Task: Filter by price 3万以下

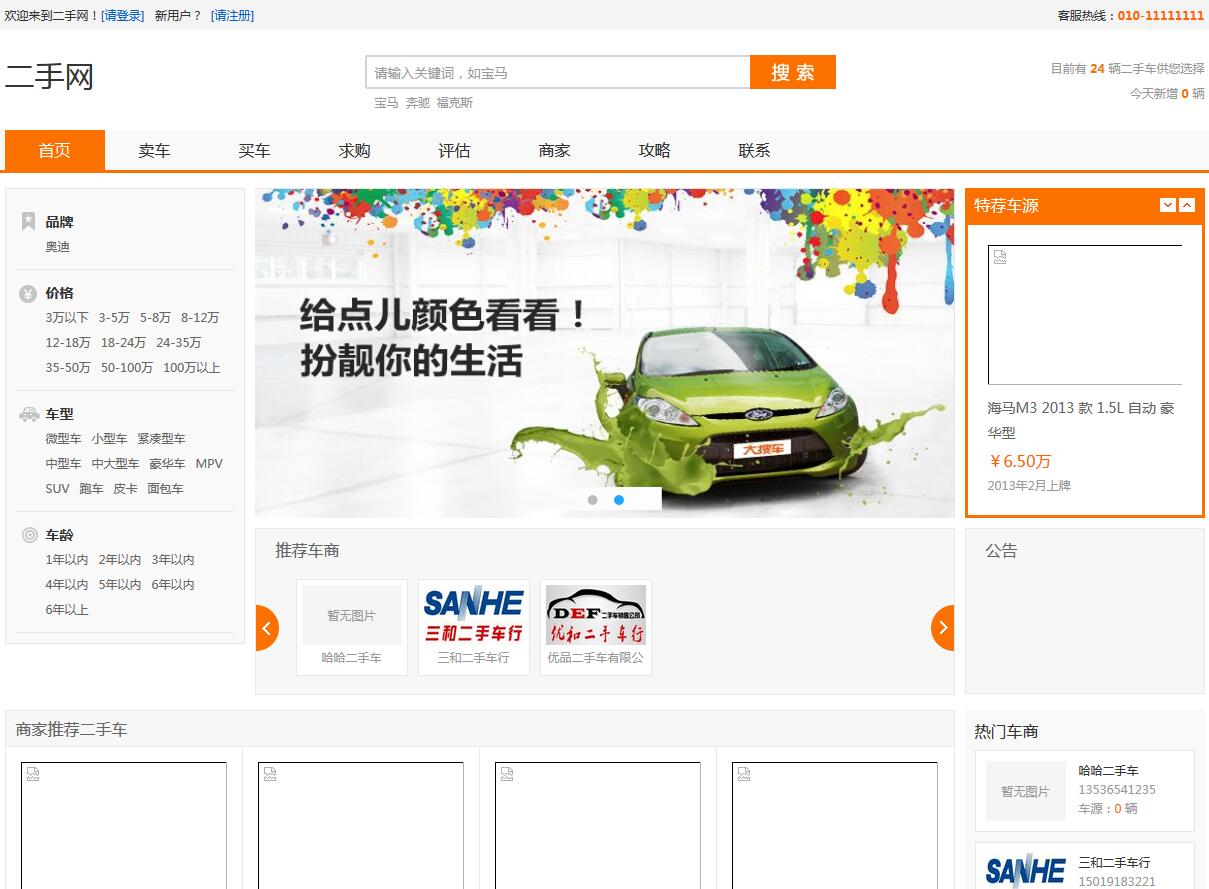Action: (67, 318)
